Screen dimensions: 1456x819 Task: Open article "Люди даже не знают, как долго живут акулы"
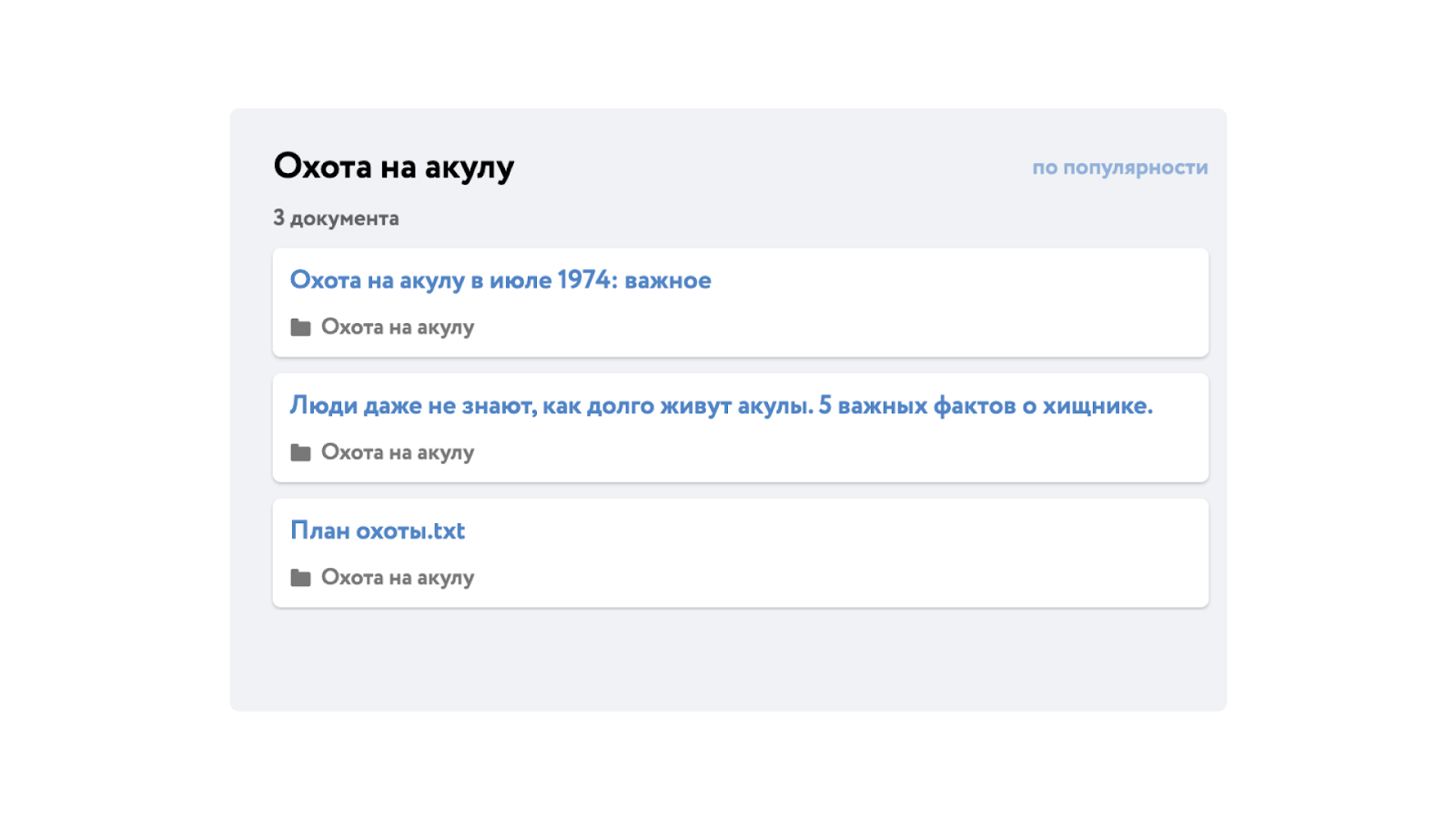click(x=721, y=406)
